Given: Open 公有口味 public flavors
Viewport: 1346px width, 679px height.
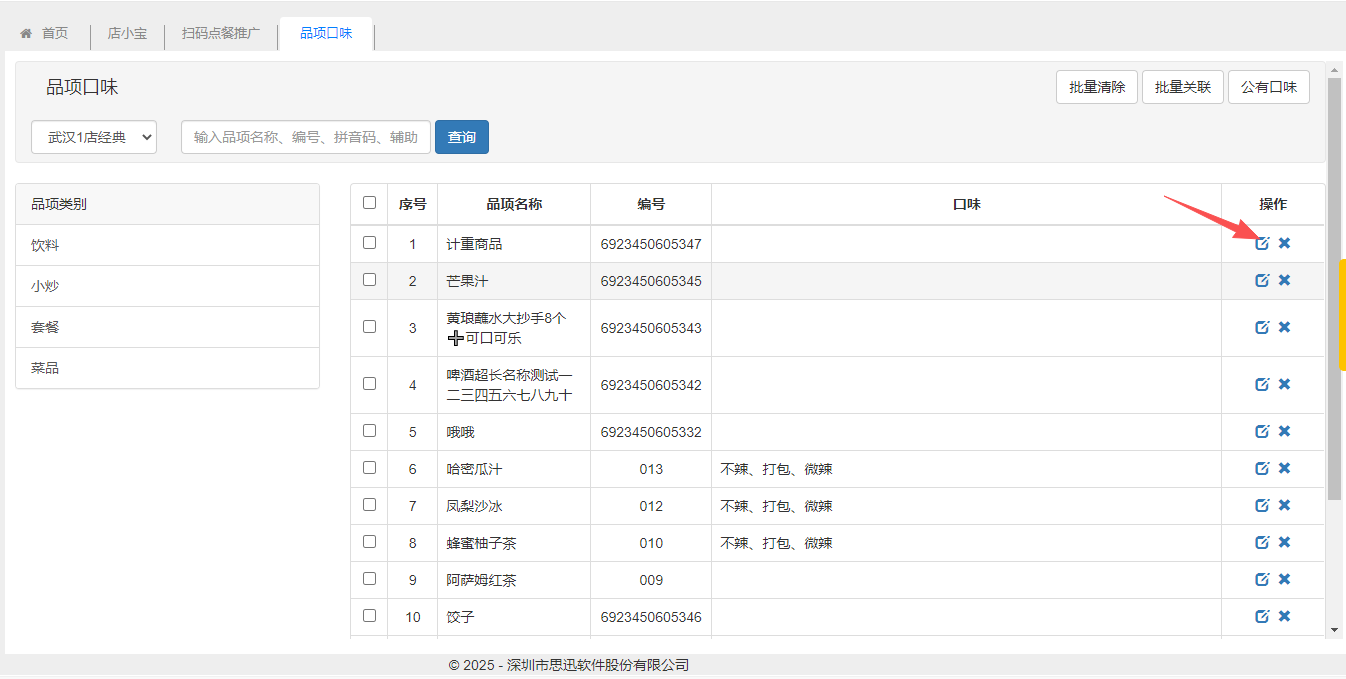Looking at the screenshot, I should 1268,87.
